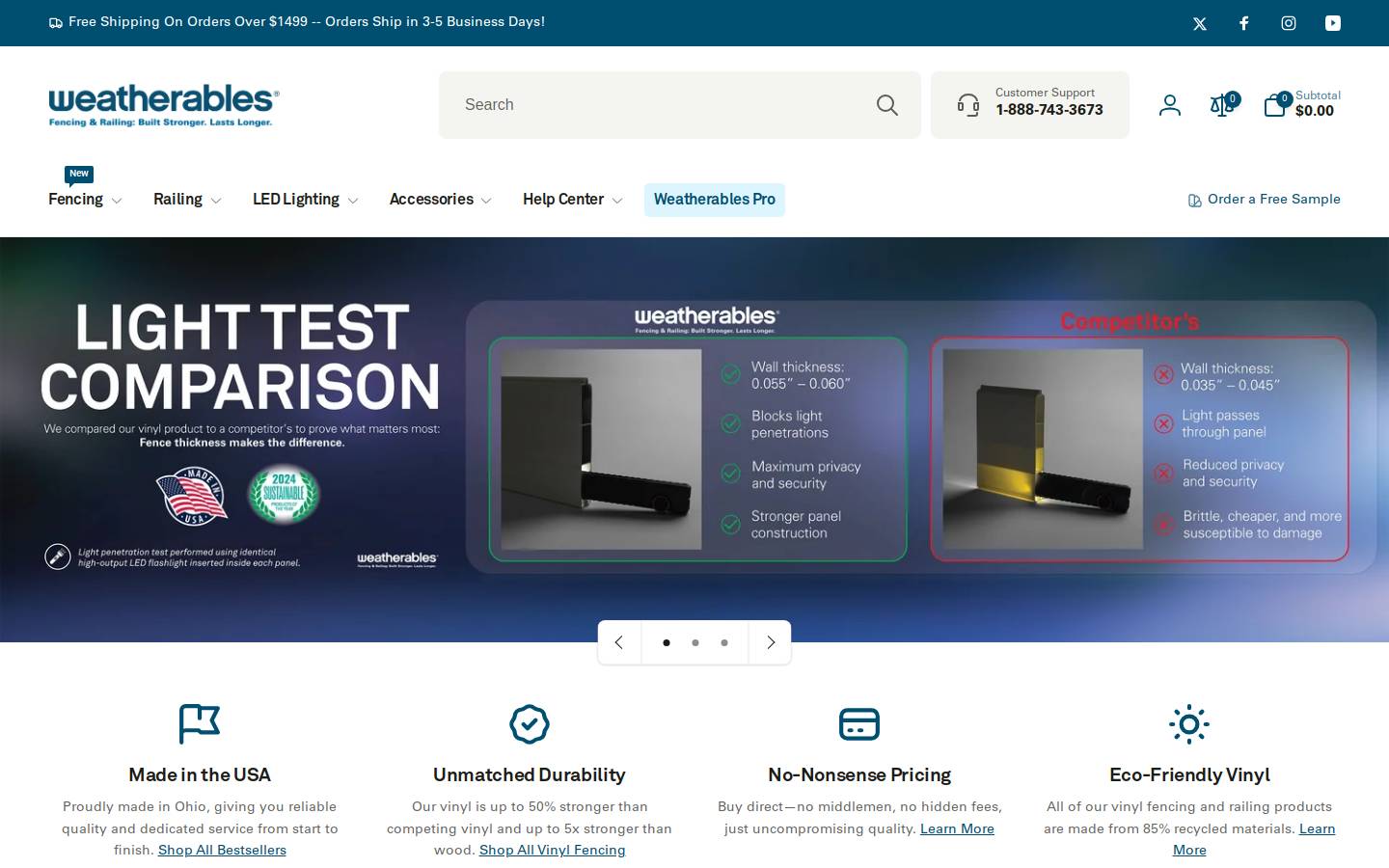1389x868 pixels.
Task: Click the Free Shipping announcement text
Action: click(307, 21)
